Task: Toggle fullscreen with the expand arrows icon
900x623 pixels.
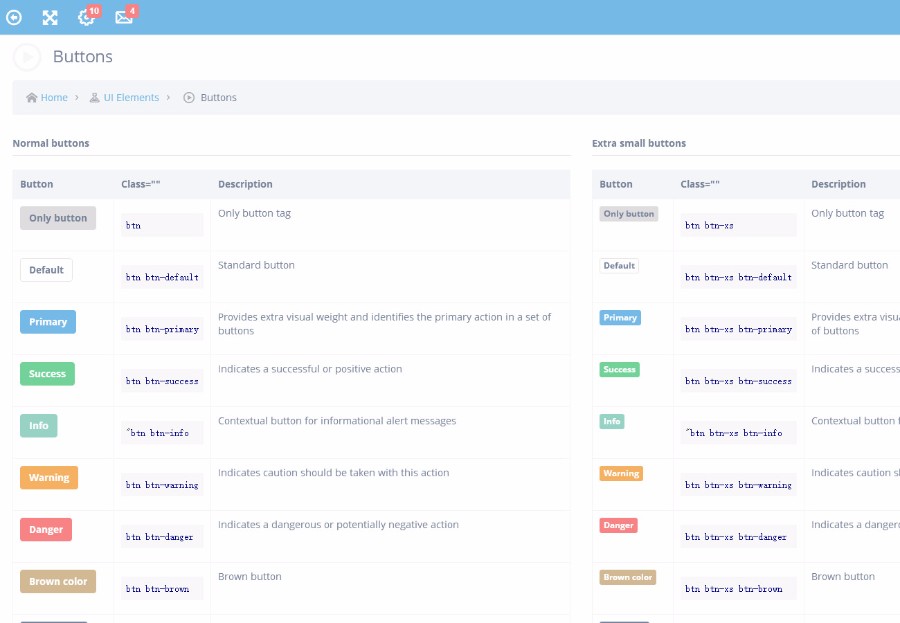Action: click(50, 18)
